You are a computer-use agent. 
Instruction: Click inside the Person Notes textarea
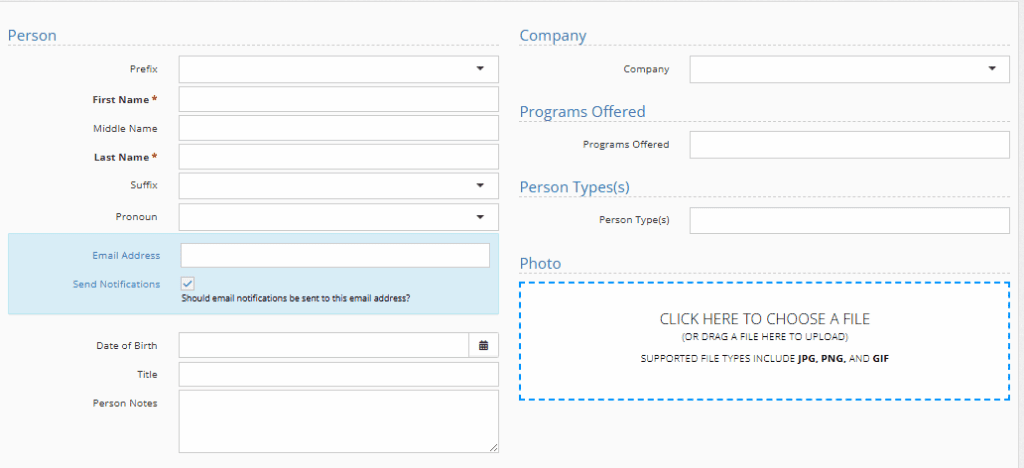click(338, 420)
